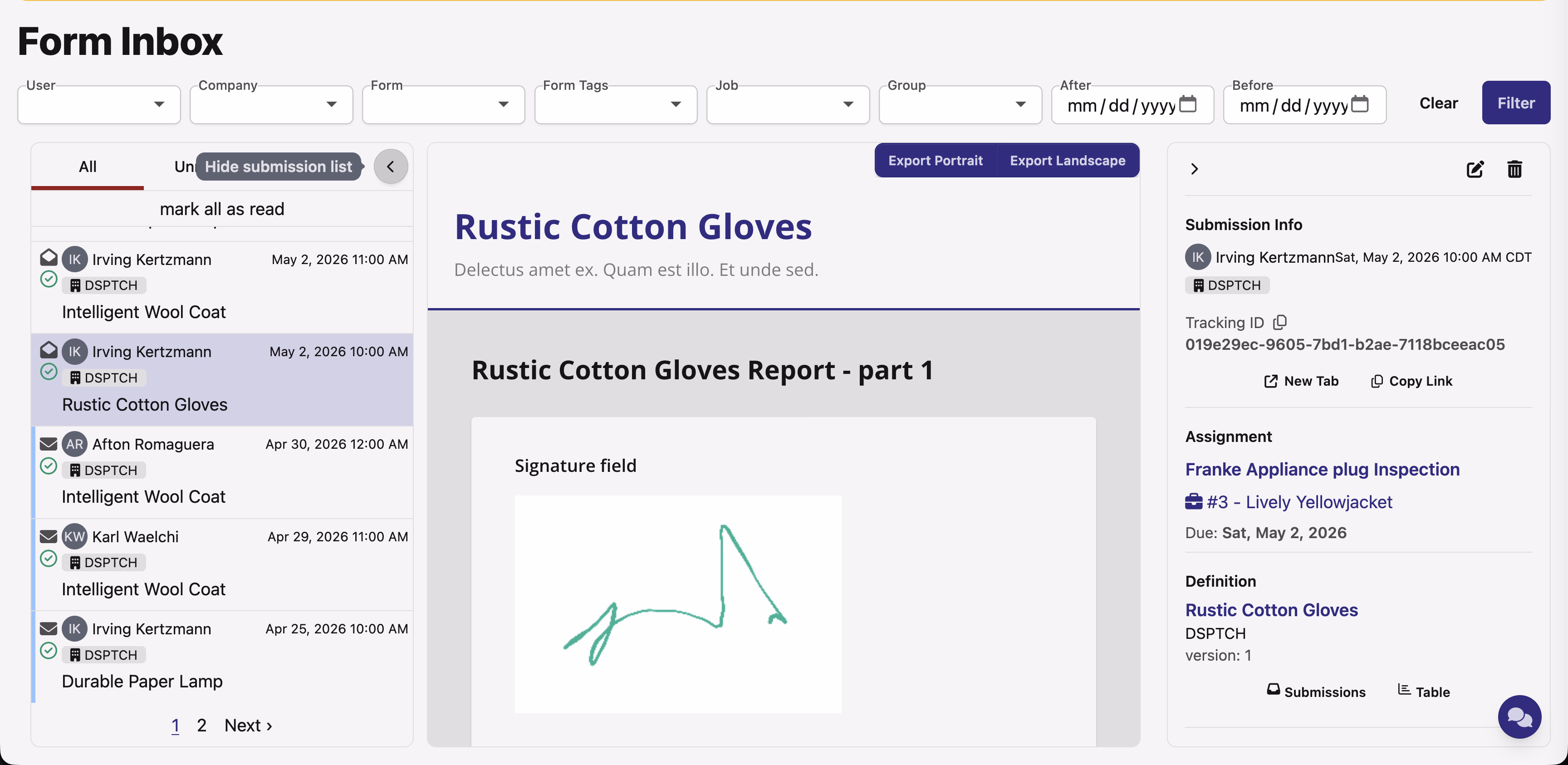This screenshot has width=1568, height=765.
Task: Open the Before date calendar picker
Action: coord(1360,104)
